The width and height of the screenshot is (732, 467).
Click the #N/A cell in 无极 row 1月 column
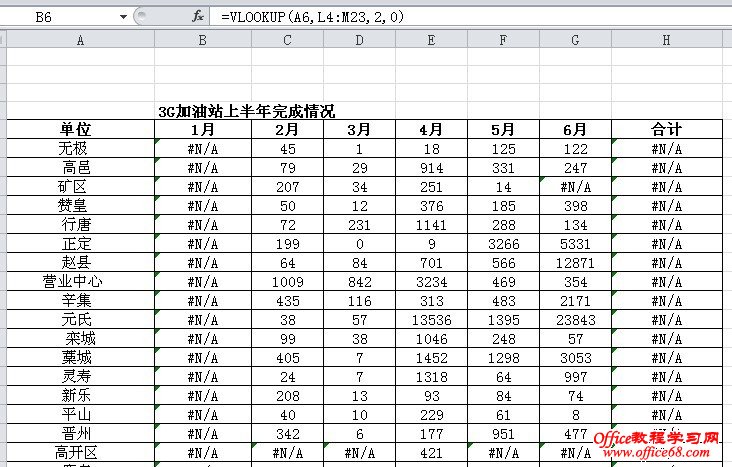point(203,149)
